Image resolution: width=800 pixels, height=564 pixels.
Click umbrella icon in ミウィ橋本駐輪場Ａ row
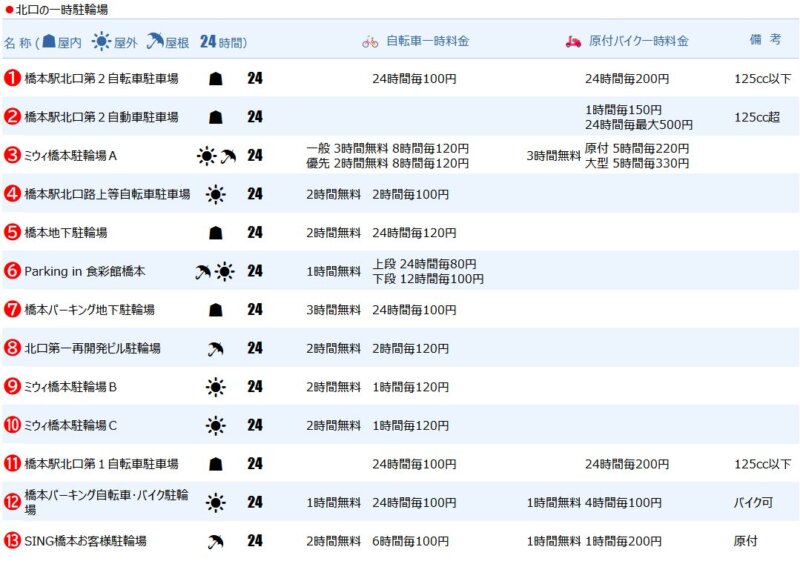[x=228, y=156]
